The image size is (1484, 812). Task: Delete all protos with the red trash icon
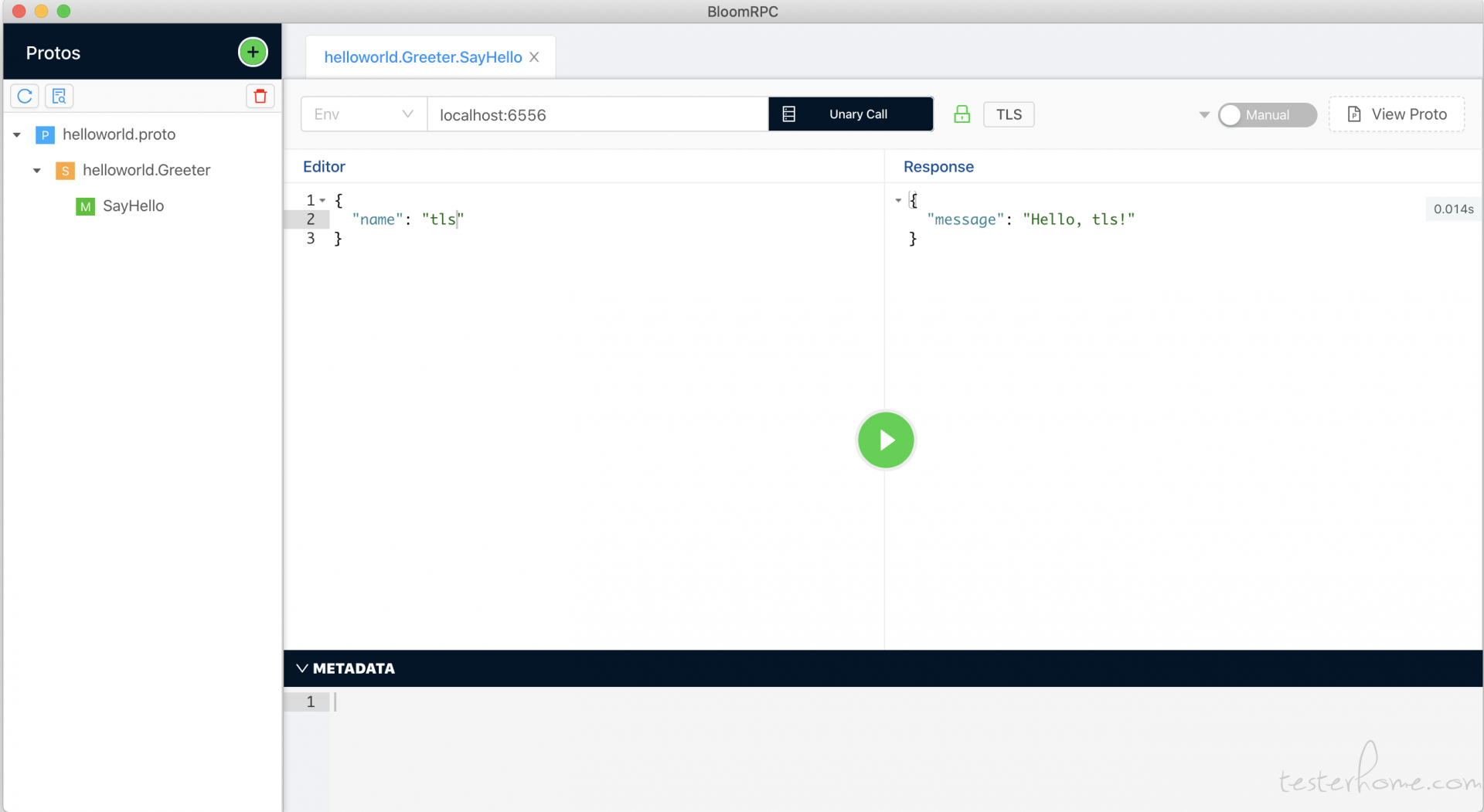pyautogui.click(x=260, y=96)
